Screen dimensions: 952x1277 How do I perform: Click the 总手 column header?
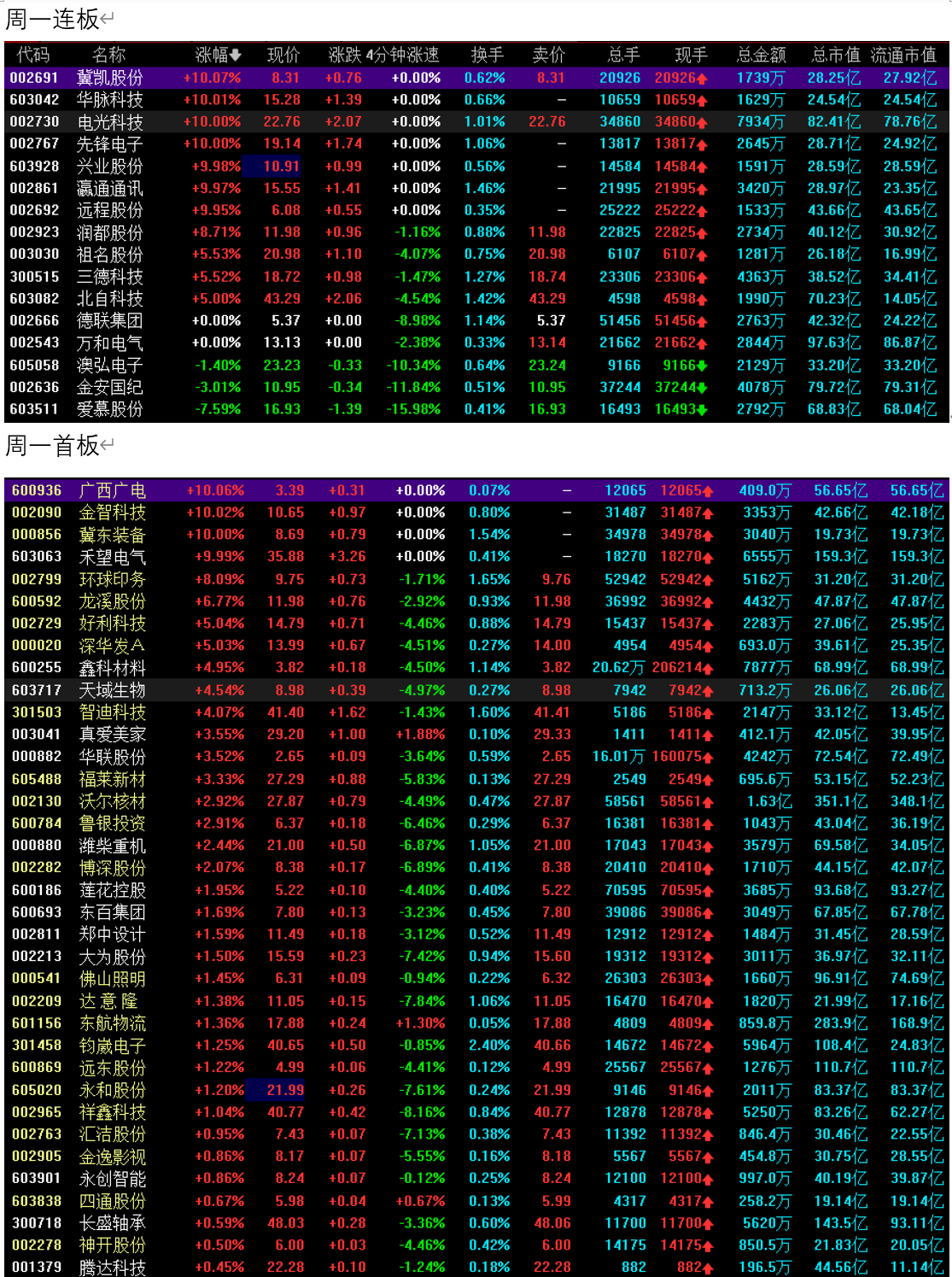(624, 55)
